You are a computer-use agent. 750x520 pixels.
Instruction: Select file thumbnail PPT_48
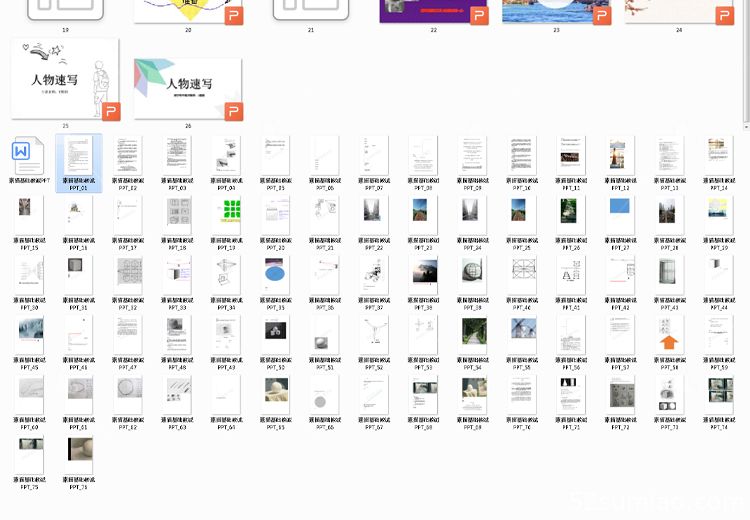click(177, 335)
